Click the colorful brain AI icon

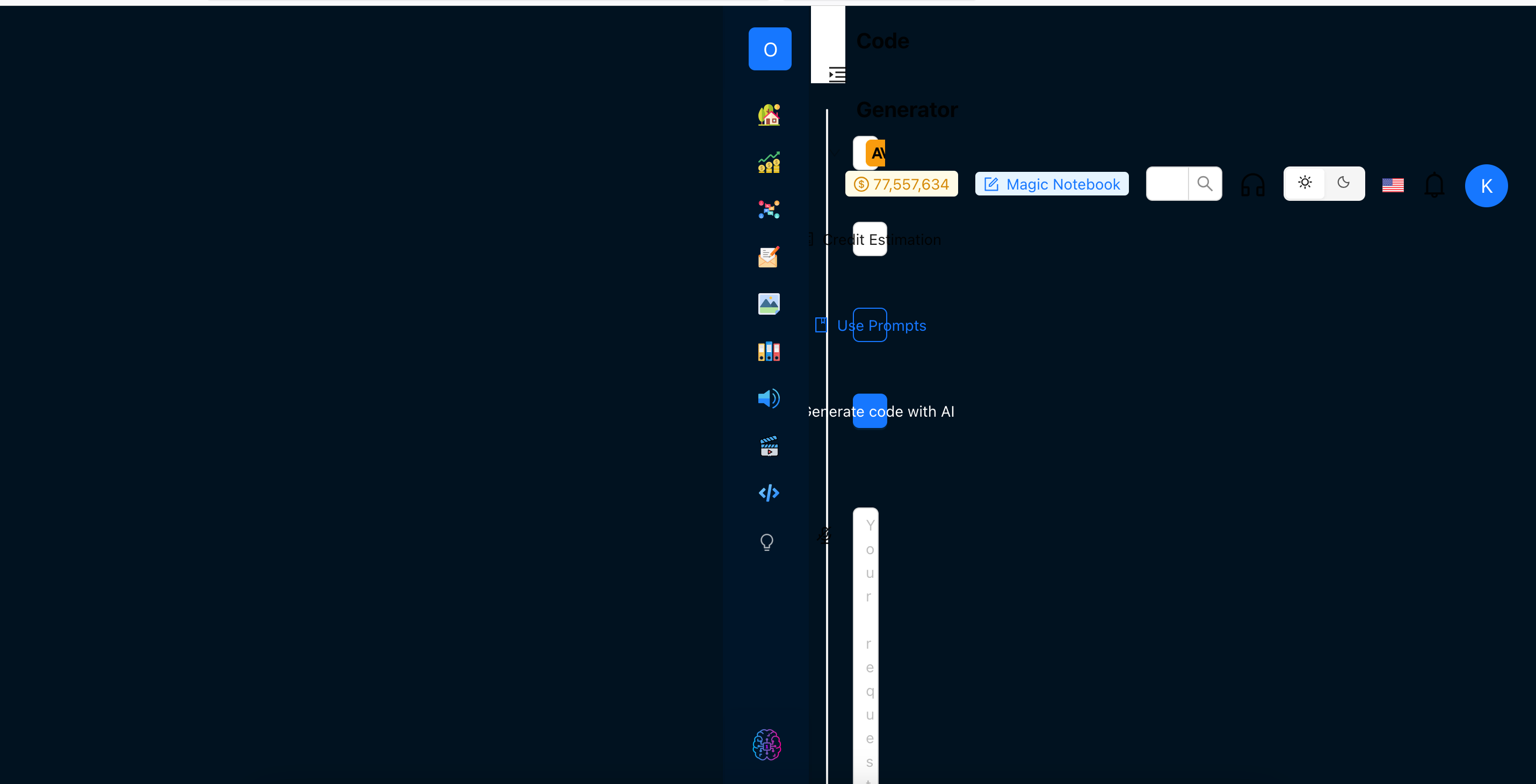767,745
